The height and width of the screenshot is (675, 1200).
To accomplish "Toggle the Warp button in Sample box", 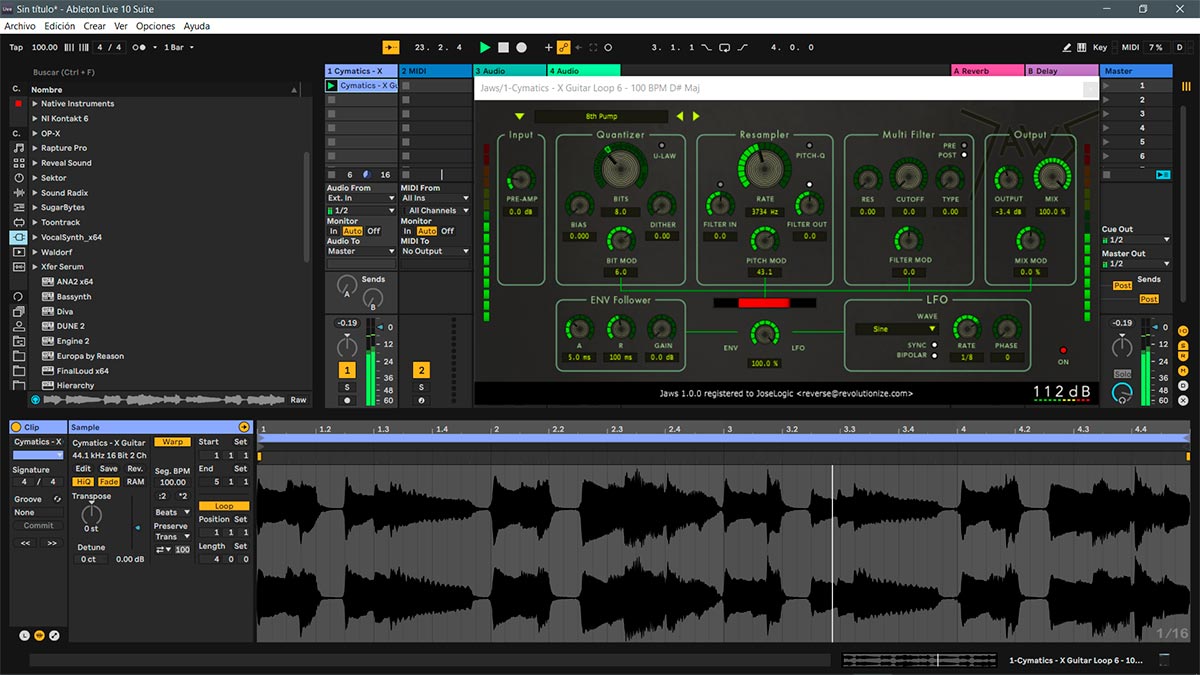I will 172,442.
